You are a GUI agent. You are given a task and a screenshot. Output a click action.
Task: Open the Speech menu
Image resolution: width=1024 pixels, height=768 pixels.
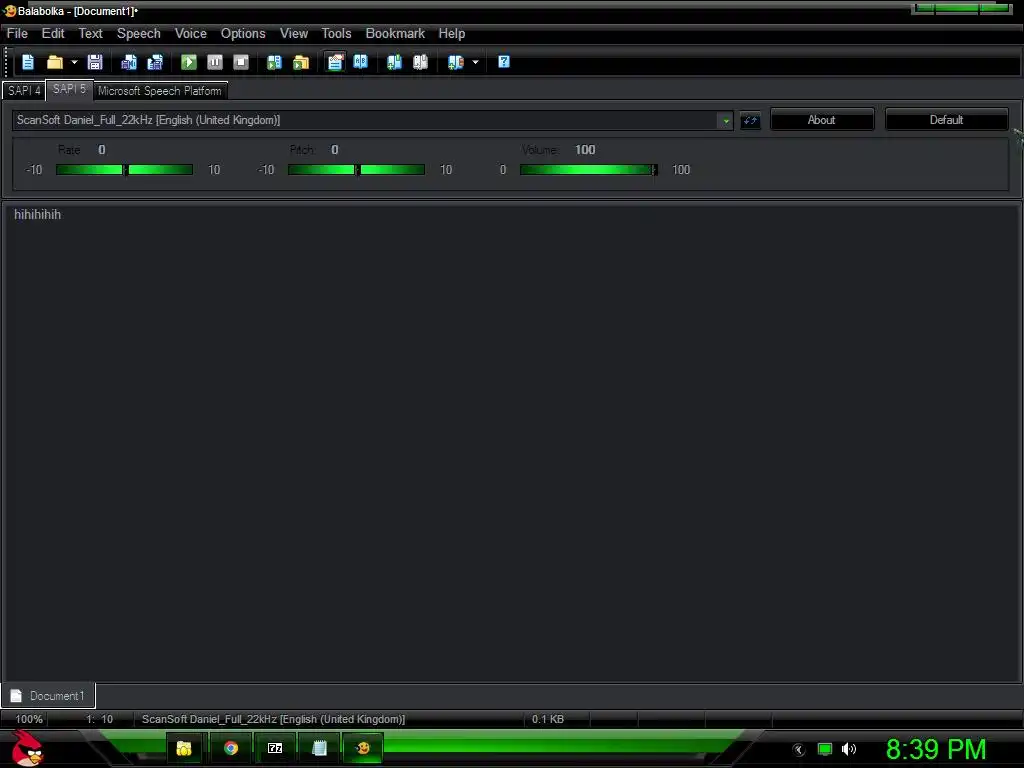tap(138, 33)
